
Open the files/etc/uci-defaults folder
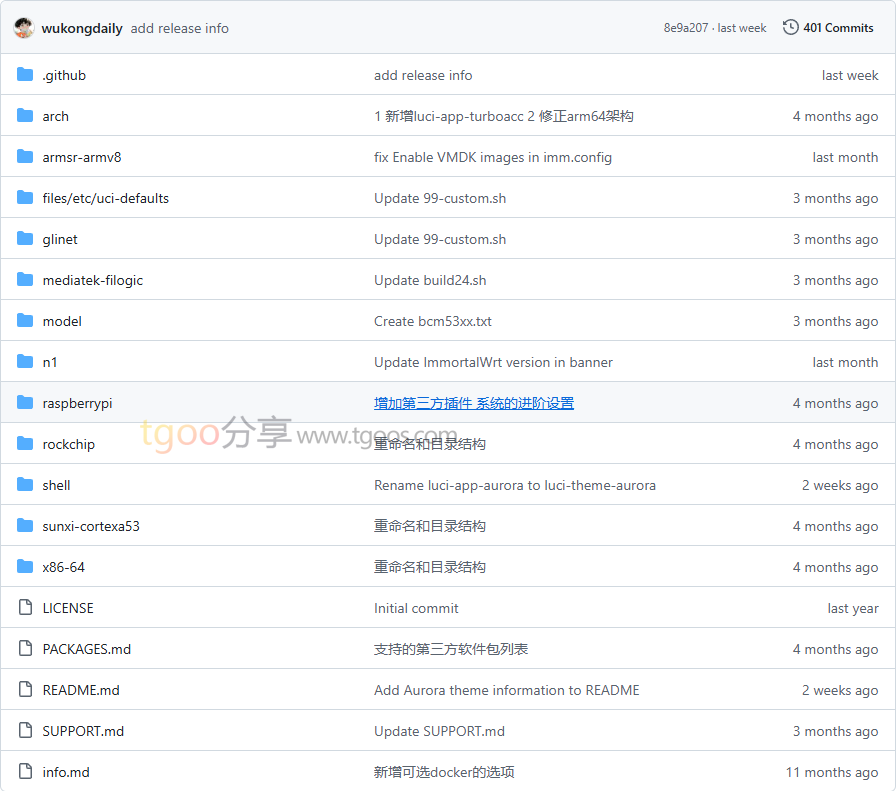[x=105, y=198]
